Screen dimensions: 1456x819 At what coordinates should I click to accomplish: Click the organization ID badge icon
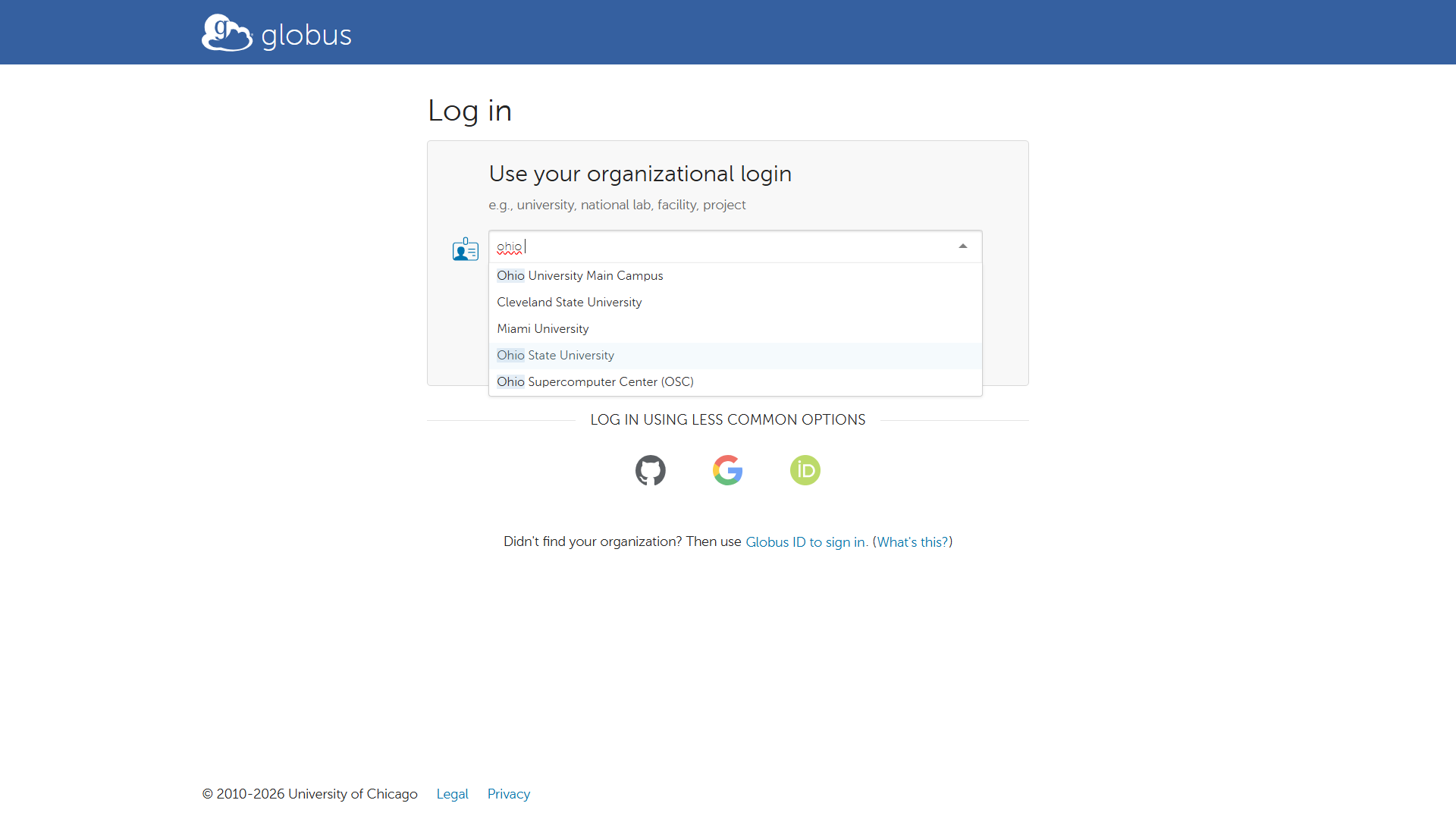pos(466,249)
